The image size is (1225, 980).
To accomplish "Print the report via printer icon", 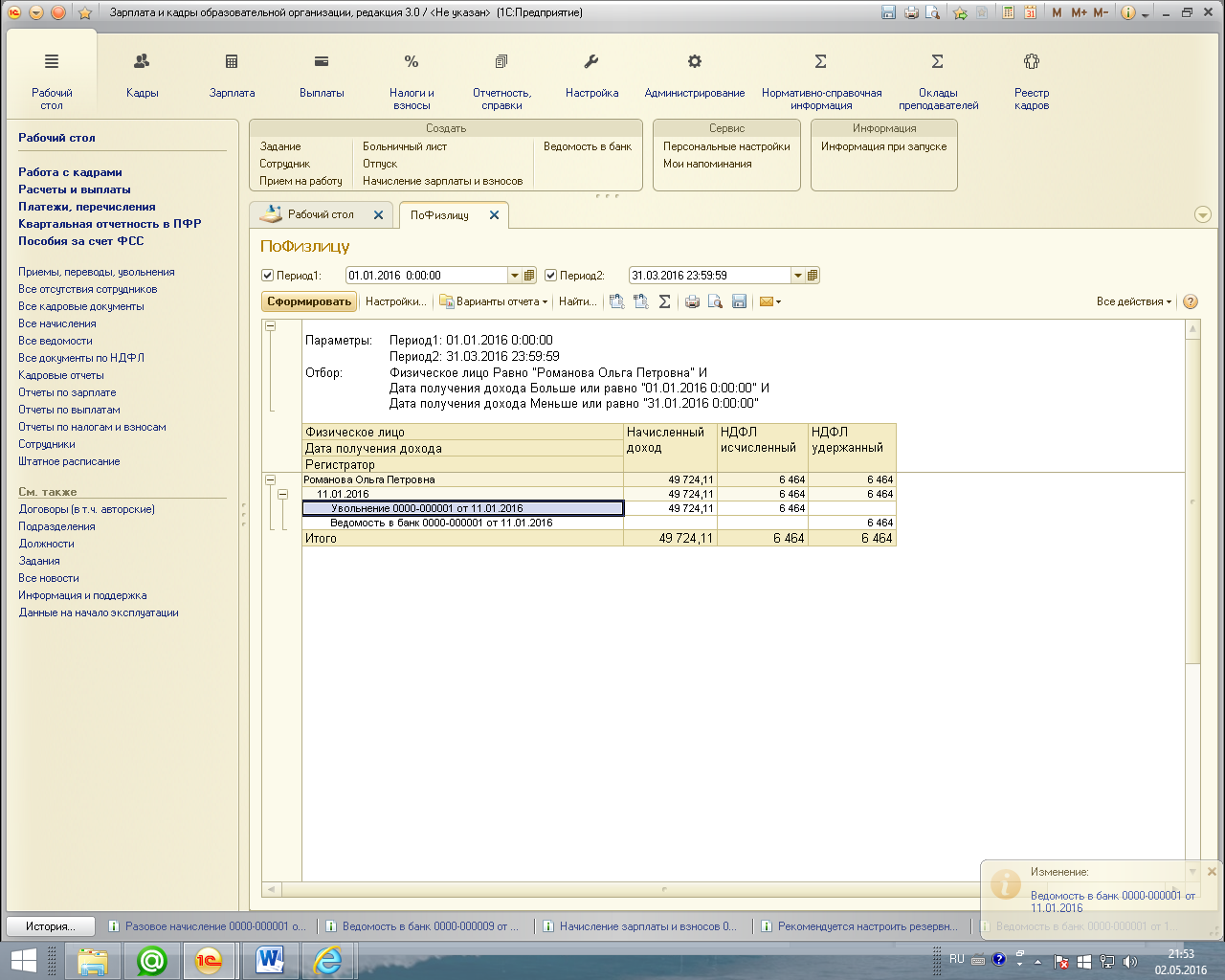I will tap(692, 301).
